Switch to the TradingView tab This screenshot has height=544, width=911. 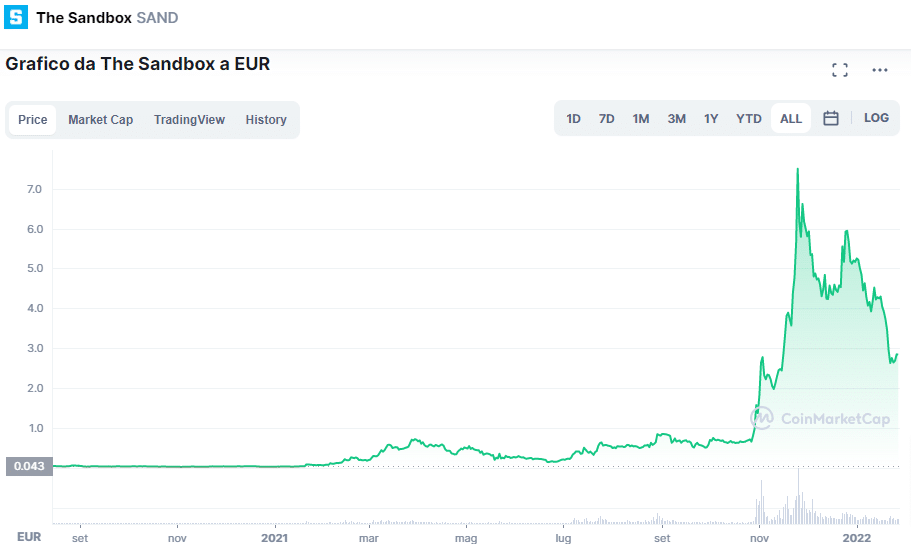click(189, 120)
